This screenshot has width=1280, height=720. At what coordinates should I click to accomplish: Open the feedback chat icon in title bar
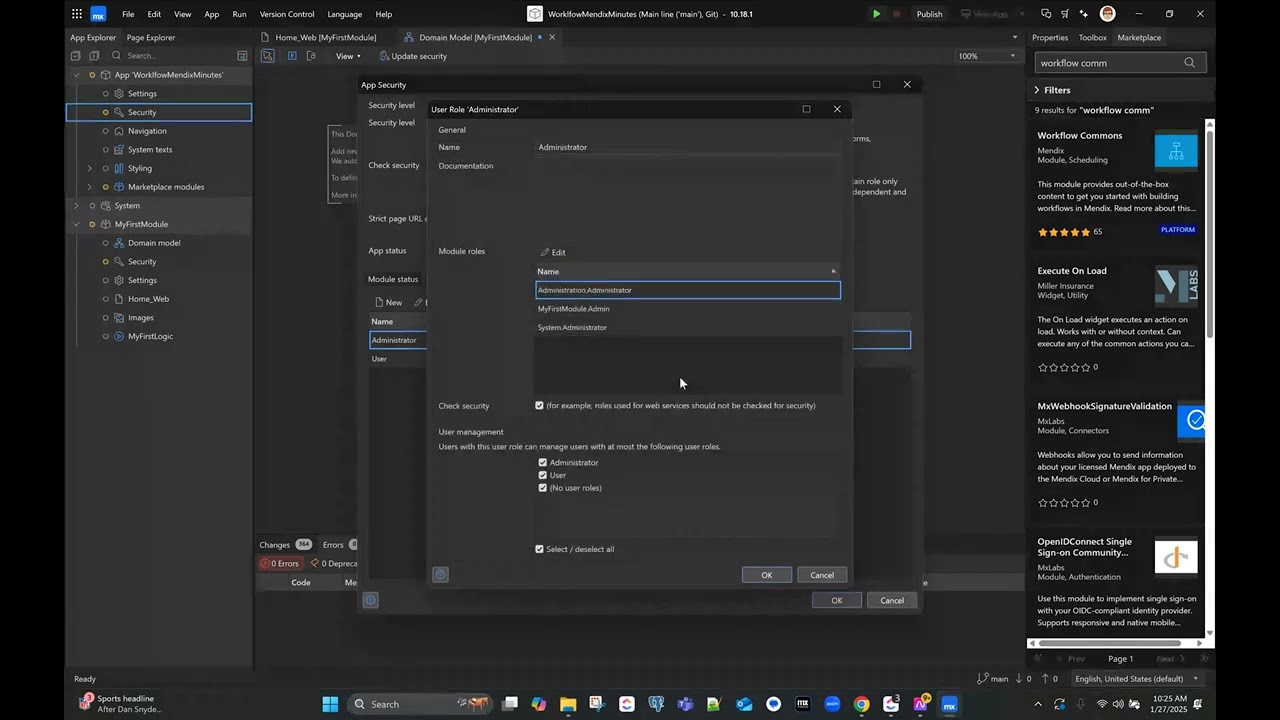pos(1046,14)
